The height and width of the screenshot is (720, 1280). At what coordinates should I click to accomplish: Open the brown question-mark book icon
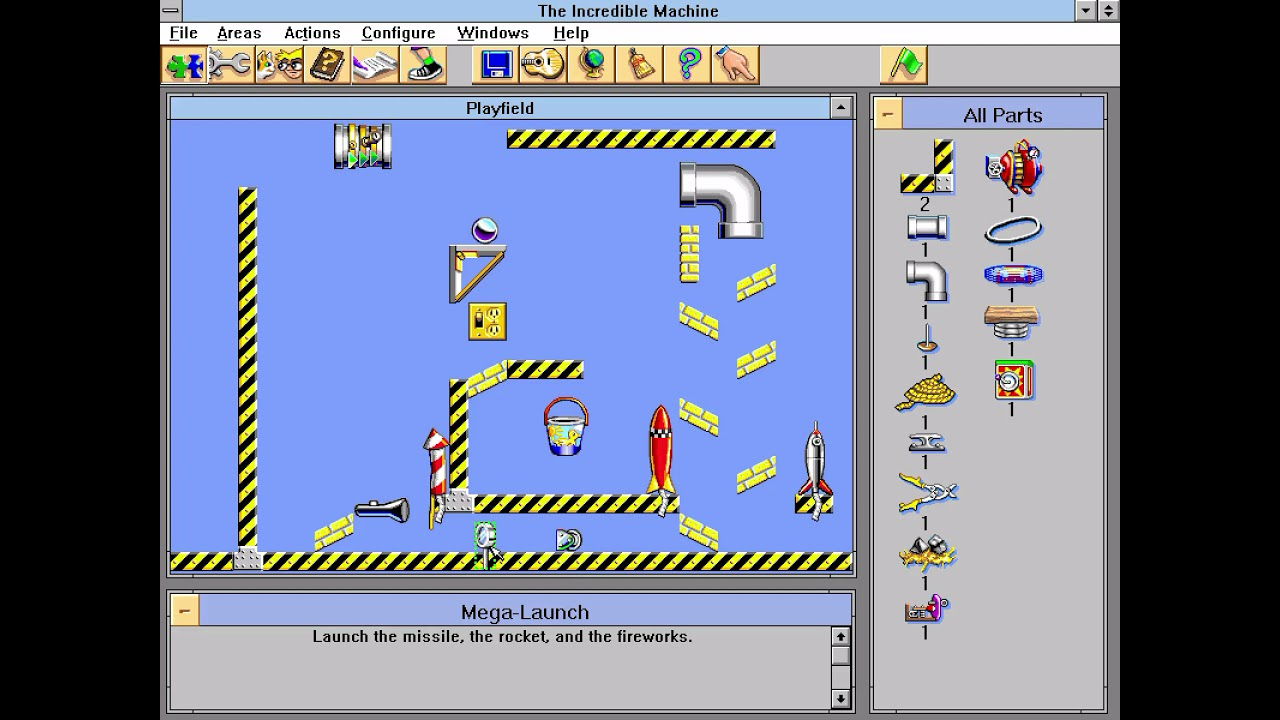[327, 65]
